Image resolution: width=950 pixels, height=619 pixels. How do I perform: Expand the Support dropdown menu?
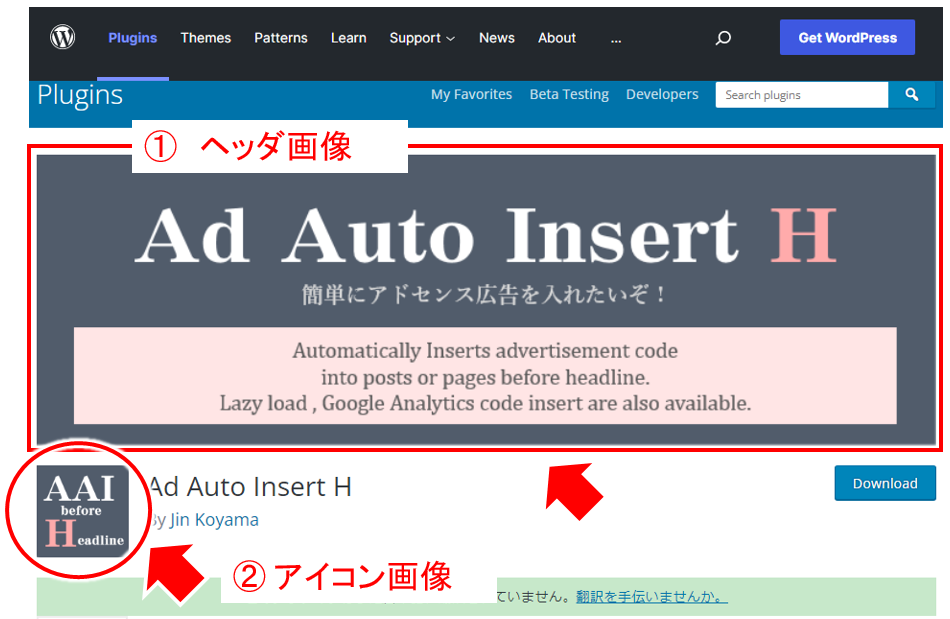pyautogui.click(x=422, y=38)
